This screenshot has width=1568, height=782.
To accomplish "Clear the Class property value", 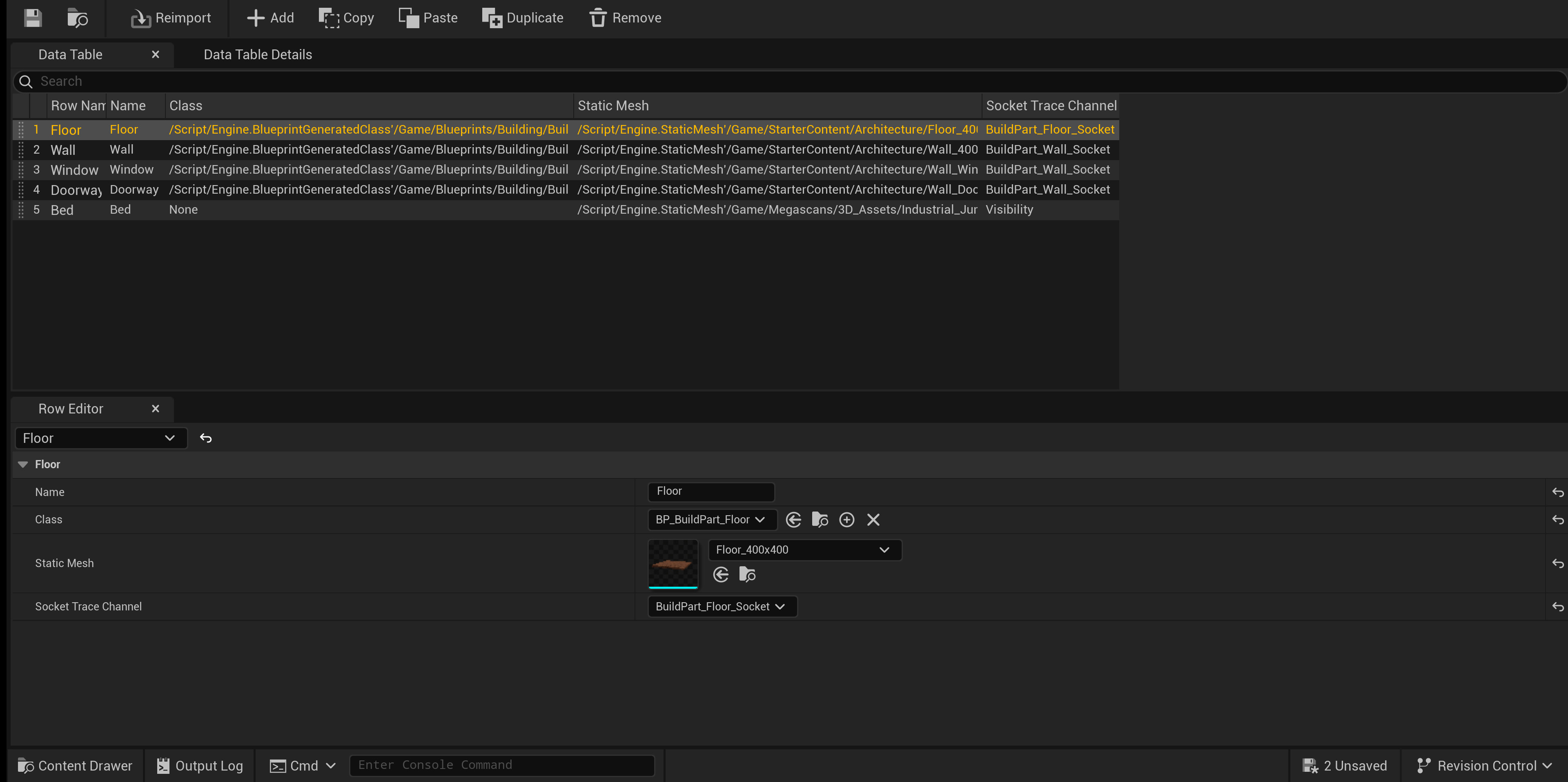I will point(873,520).
